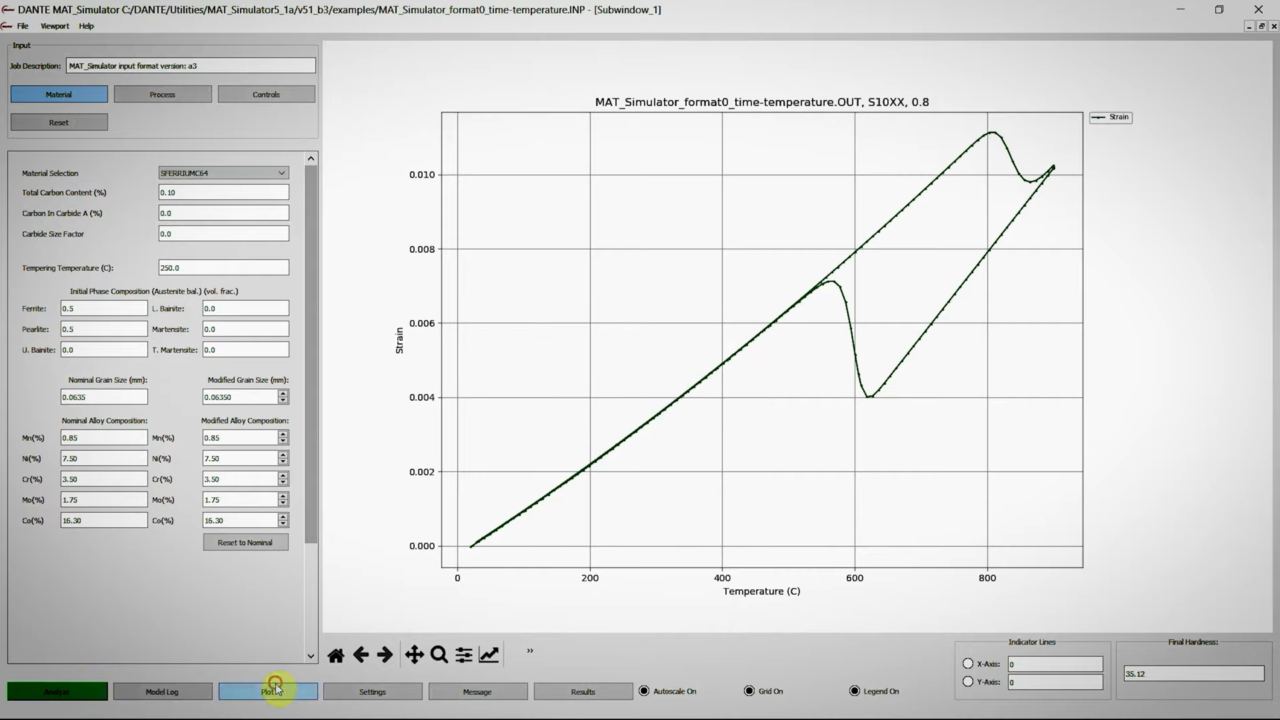Adjust the modified Mn(%) spinner arrows

pyautogui.click(x=283, y=438)
